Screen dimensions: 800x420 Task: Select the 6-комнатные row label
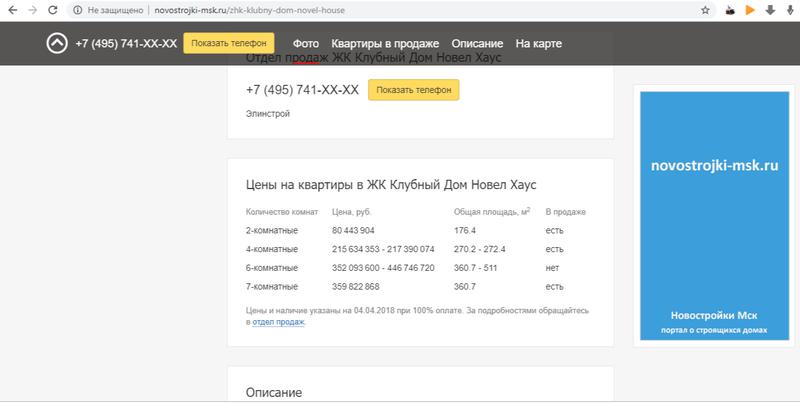point(271,268)
